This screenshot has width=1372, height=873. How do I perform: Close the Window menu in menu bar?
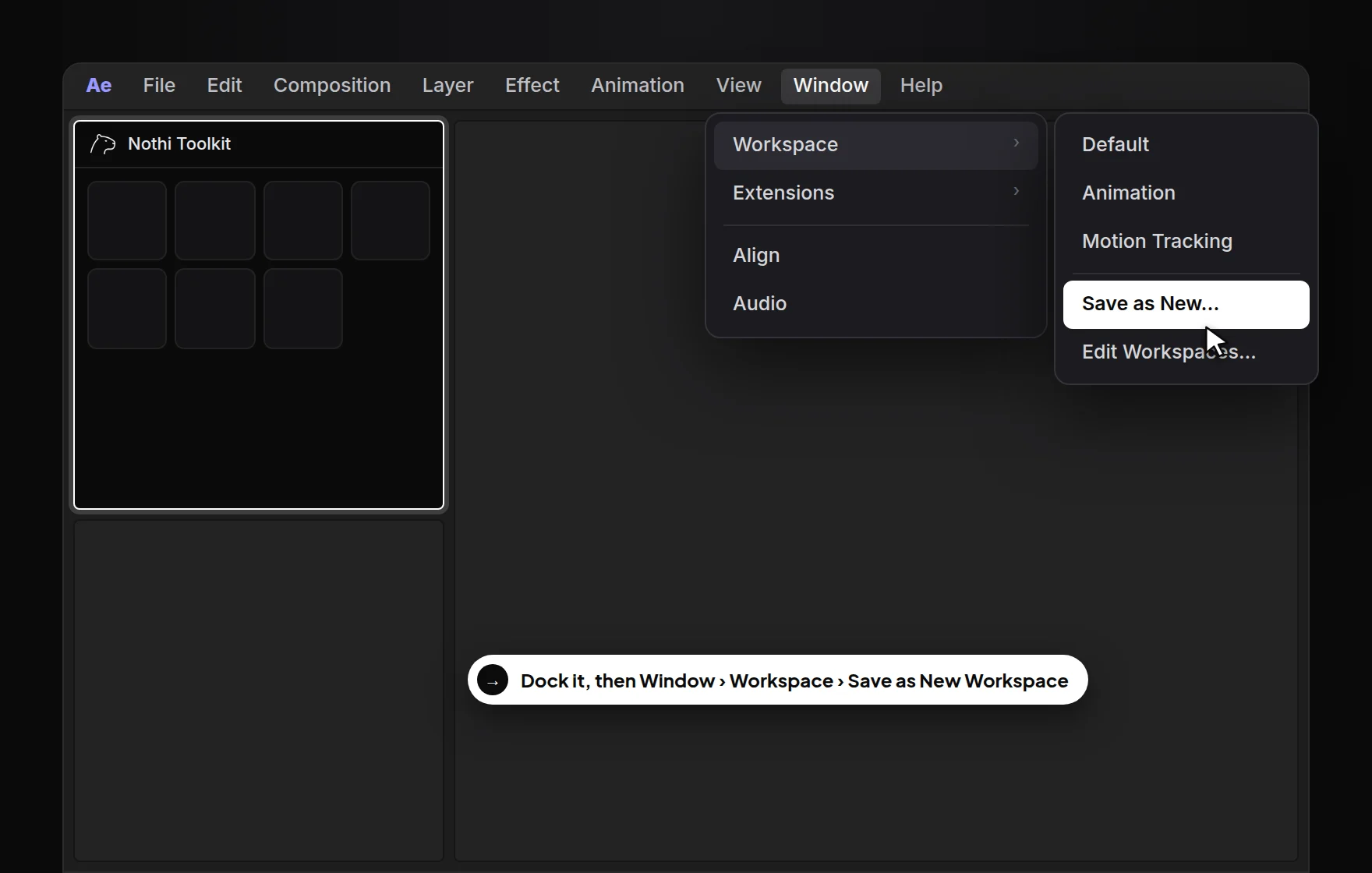pyautogui.click(x=831, y=85)
